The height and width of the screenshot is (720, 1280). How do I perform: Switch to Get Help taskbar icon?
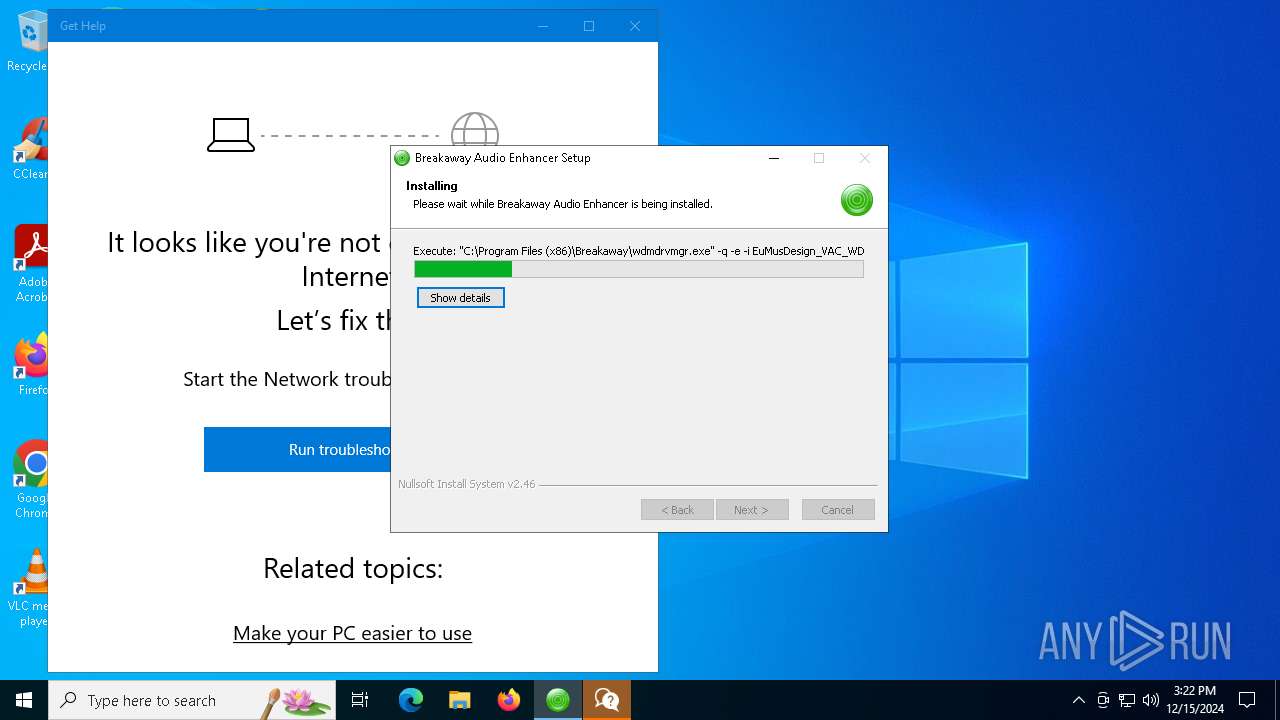pyautogui.click(x=606, y=700)
